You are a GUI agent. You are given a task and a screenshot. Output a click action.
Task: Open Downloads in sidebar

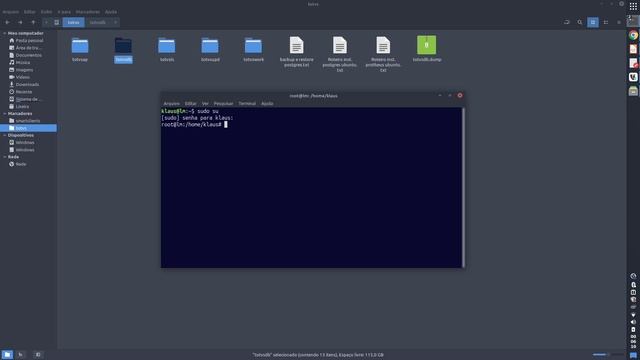[24, 84]
